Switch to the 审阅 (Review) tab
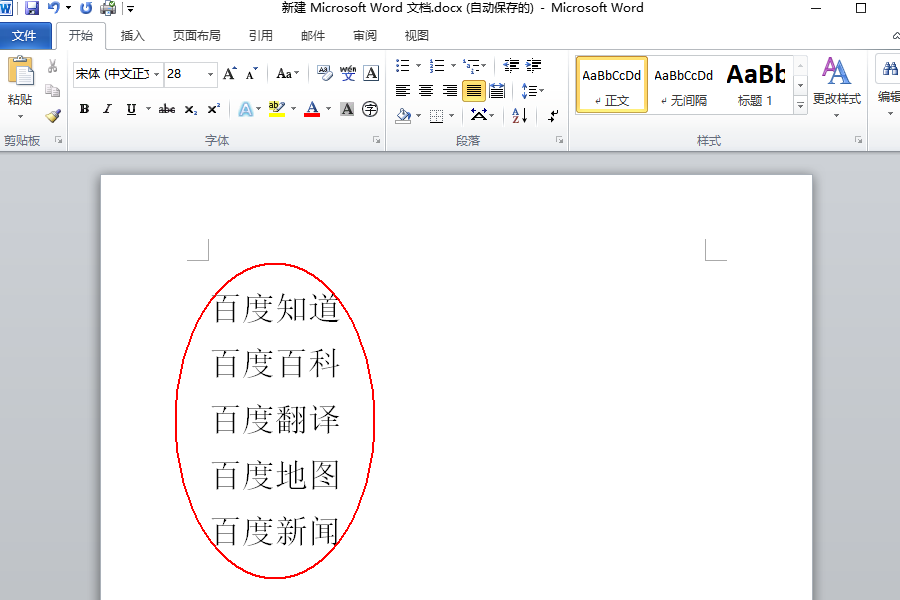This screenshot has width=900, height=600. click(x=365, y=36)
